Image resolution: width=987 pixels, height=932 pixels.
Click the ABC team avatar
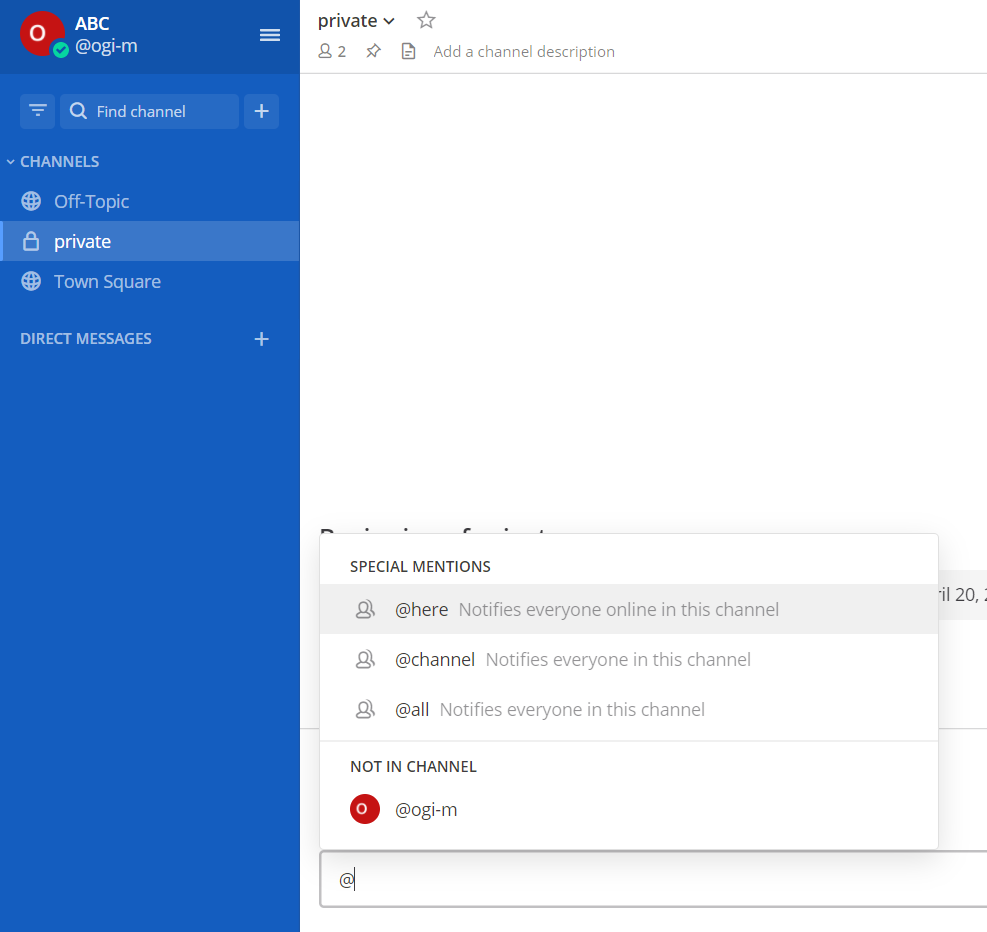[x=42, y=33]
